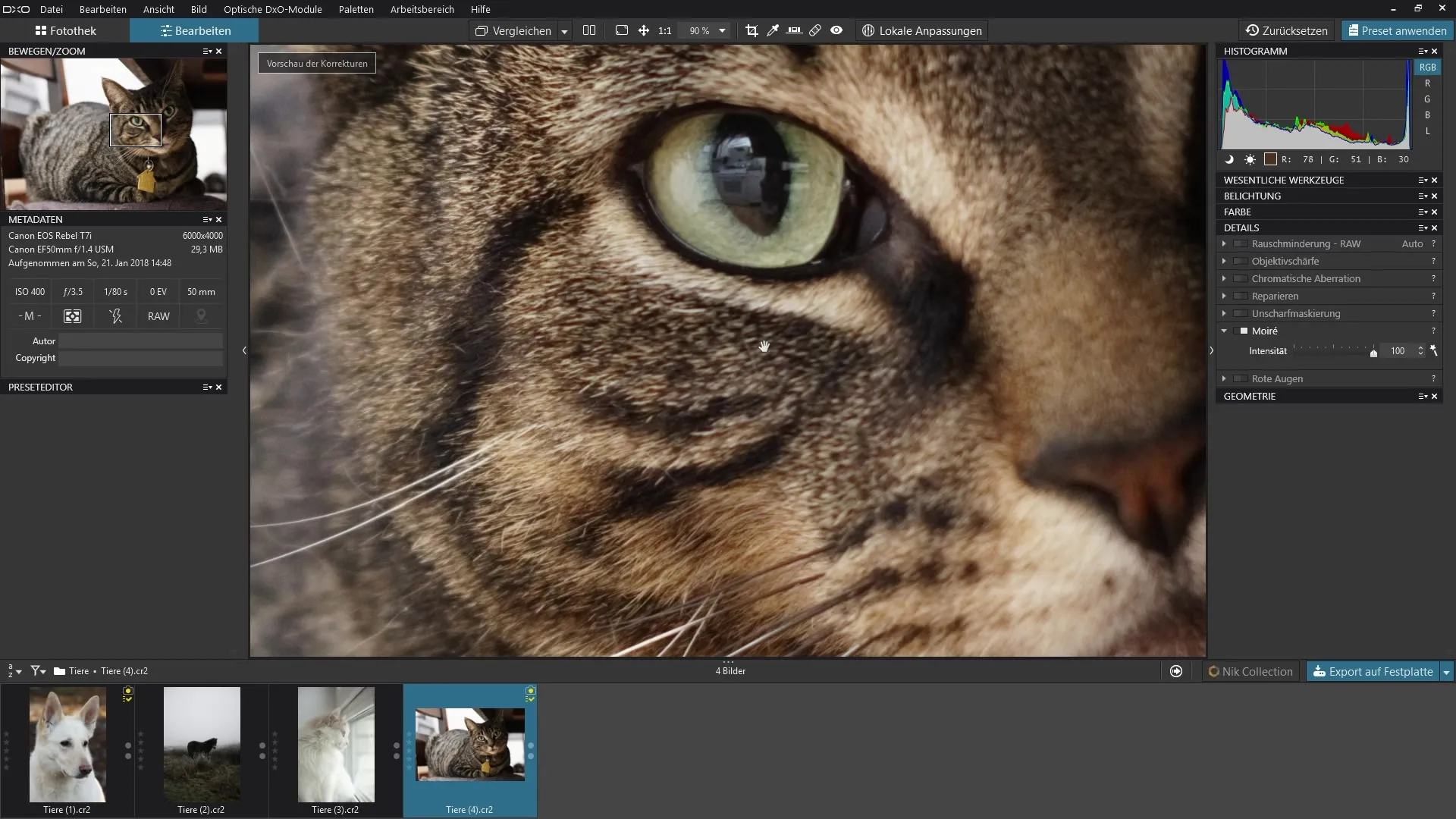The image size is (1456, 819).
Task: Click Preset anwenden button
Action: click(x=1397, y=30)
